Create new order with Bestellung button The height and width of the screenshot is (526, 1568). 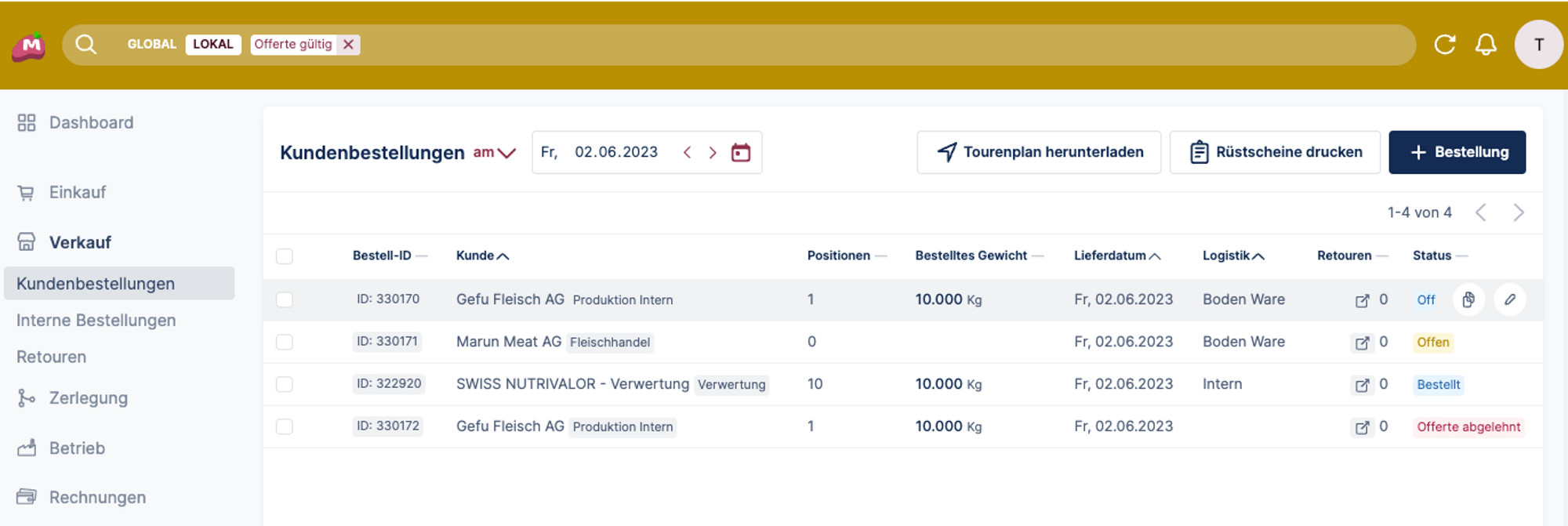1457,152
